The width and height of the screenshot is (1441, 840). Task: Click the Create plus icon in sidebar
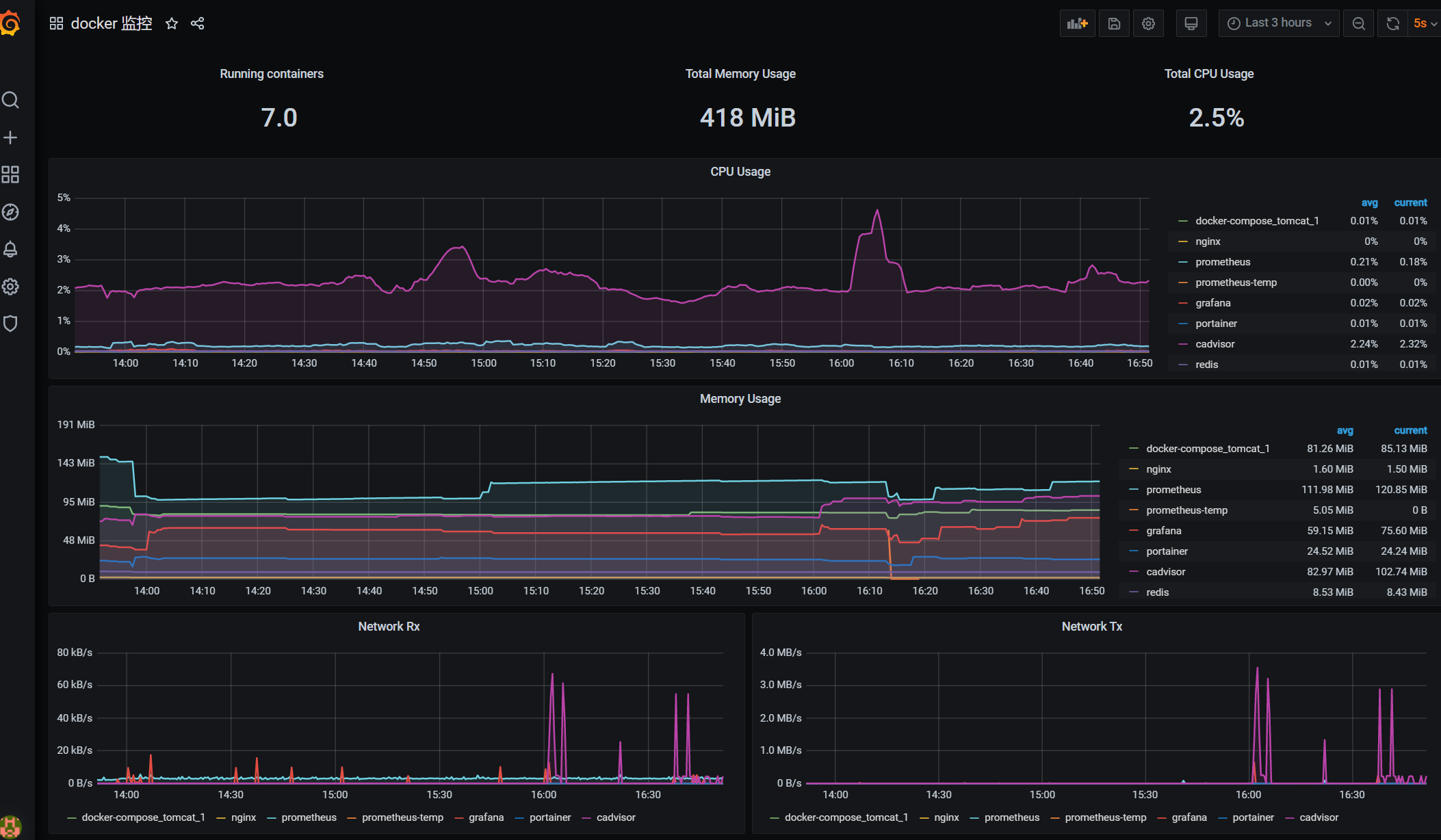(10, 137)
